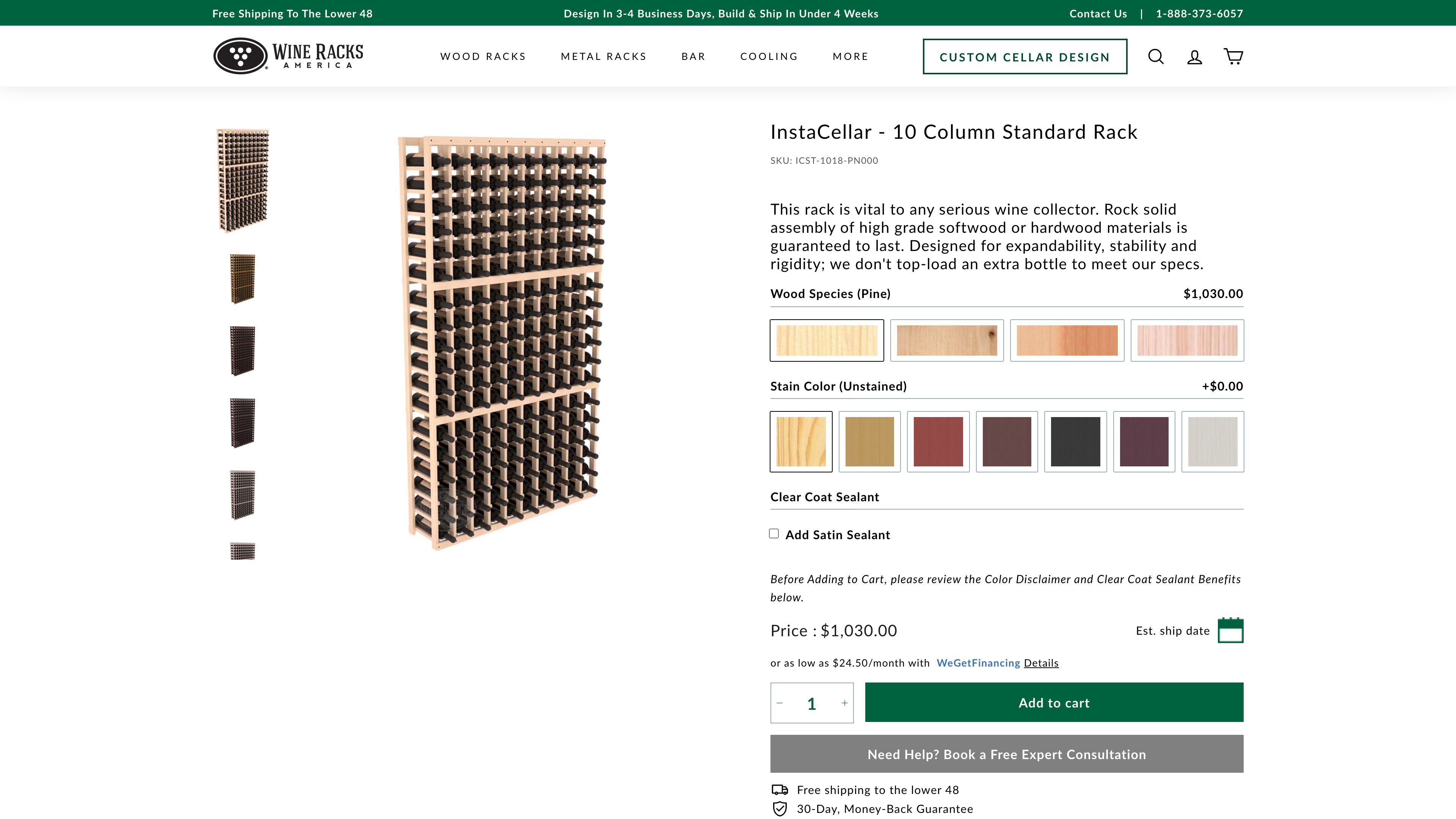Open the Cooling menu item
The width and height of the screenshot is (1456, 819).
[x=769, y=56]
